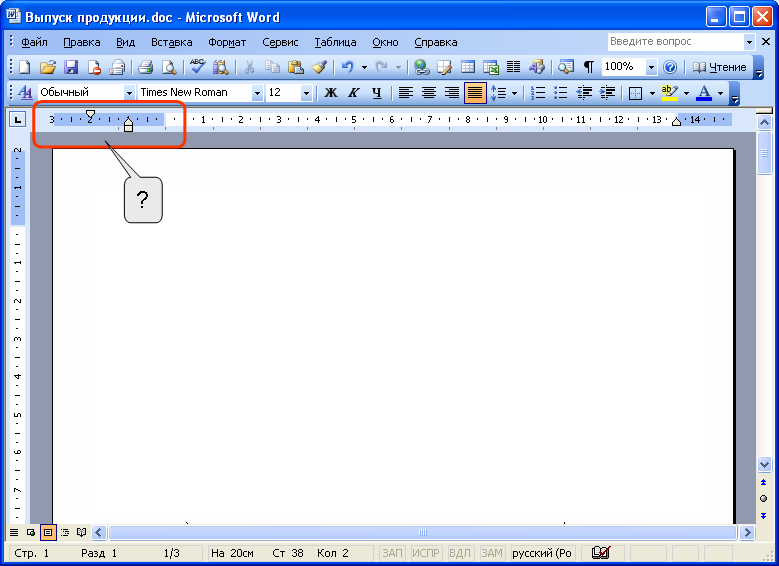This screenshot has height=566, width=779.
Task: Click the Print icon
Action: 146,67
